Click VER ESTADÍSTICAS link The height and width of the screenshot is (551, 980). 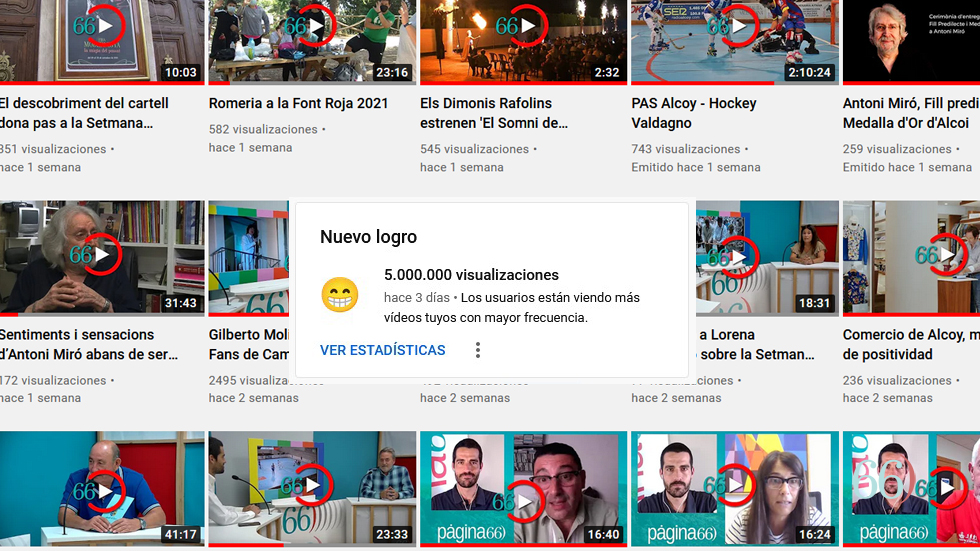coord(382,350)
